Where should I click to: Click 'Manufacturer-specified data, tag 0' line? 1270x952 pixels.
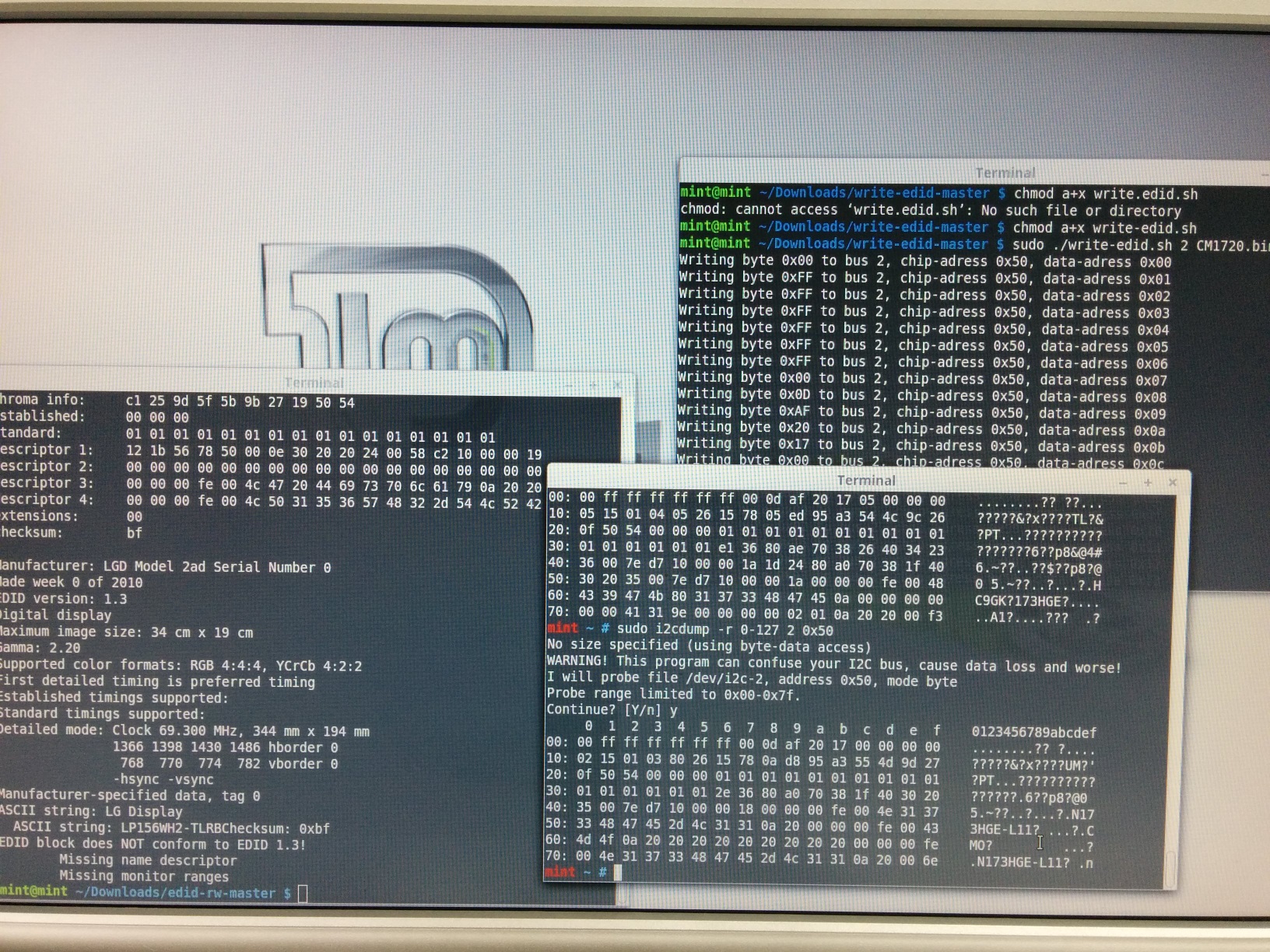point(130,795)
